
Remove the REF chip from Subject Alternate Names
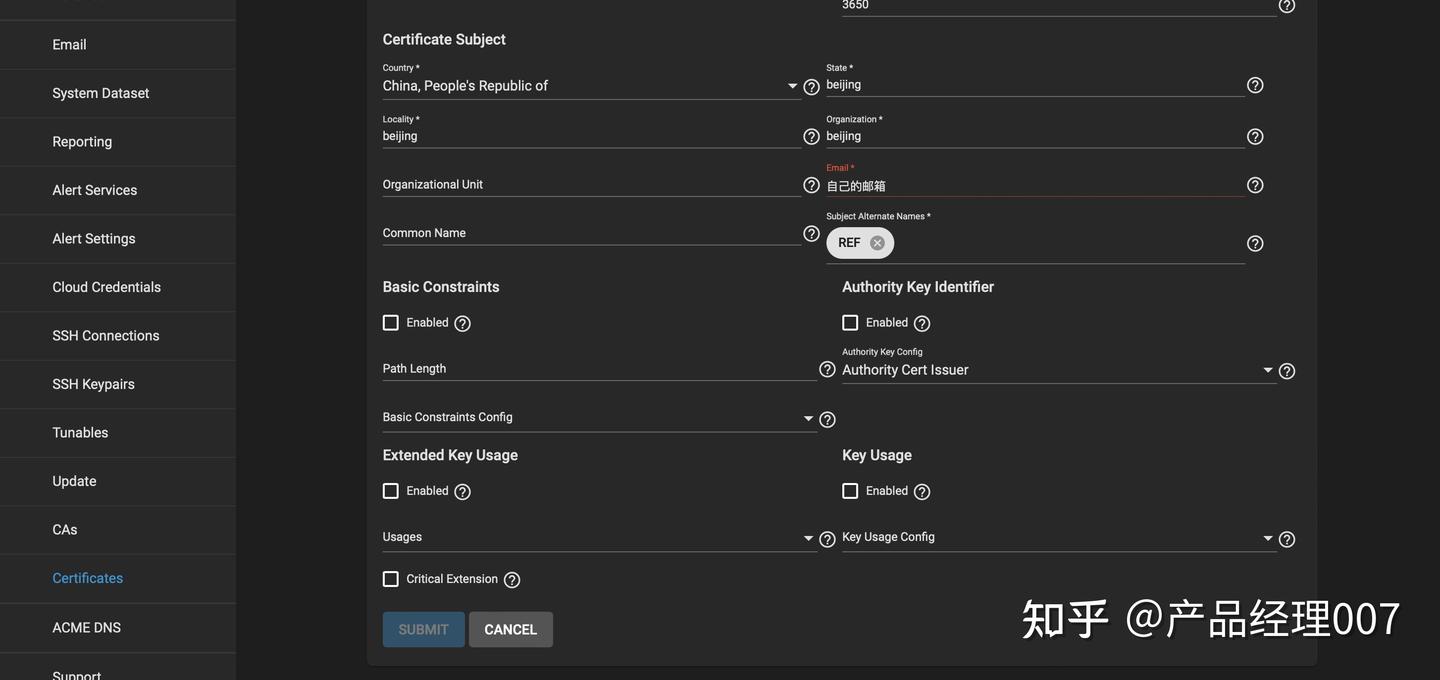(877, 243)
